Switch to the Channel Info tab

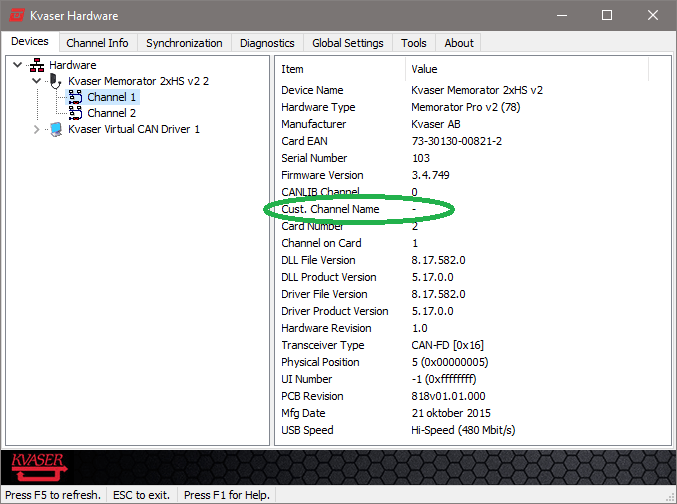(x=97, y=43)
